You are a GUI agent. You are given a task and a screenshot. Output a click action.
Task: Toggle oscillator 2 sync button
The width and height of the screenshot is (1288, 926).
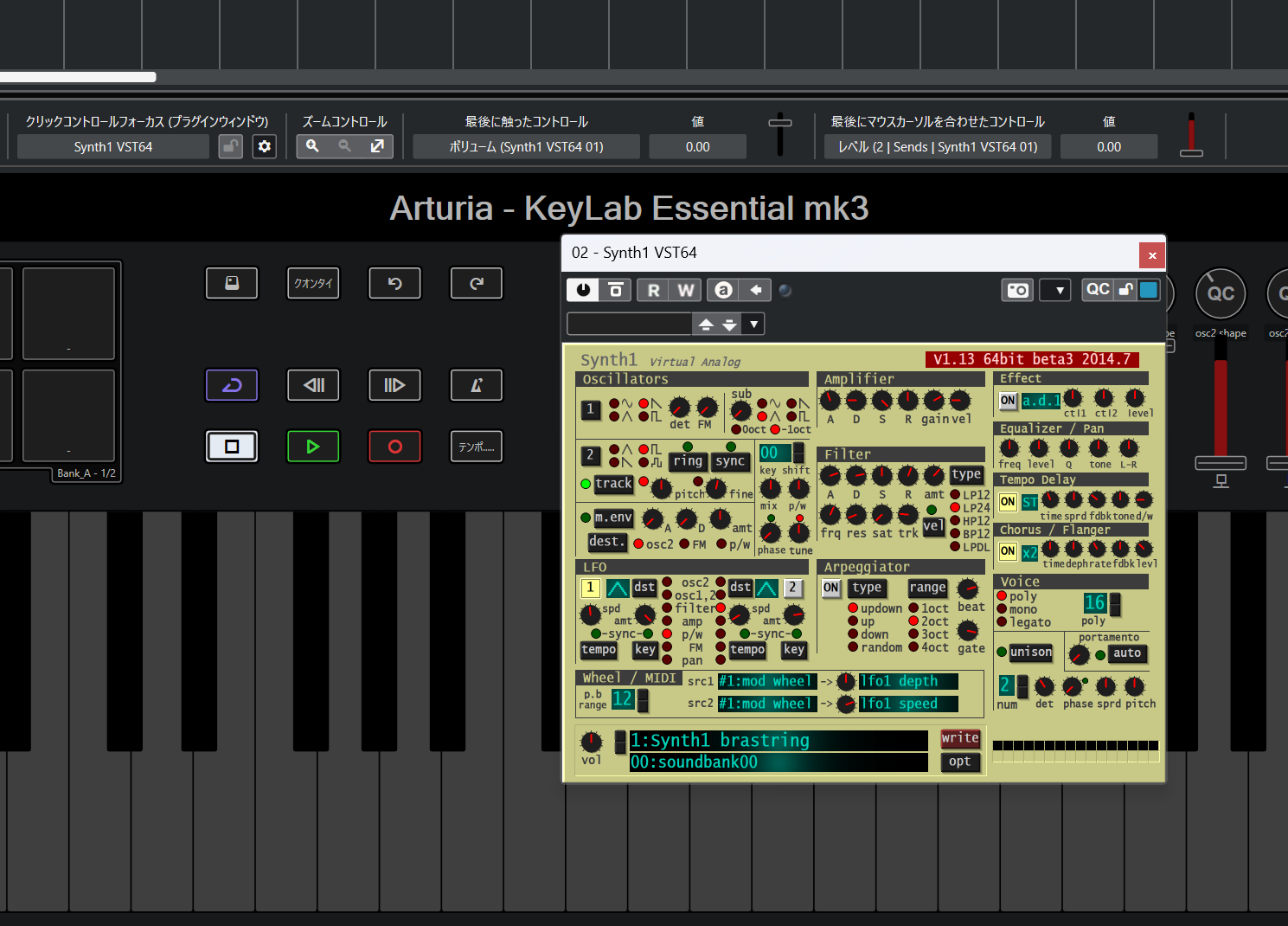tap(730, 461)
